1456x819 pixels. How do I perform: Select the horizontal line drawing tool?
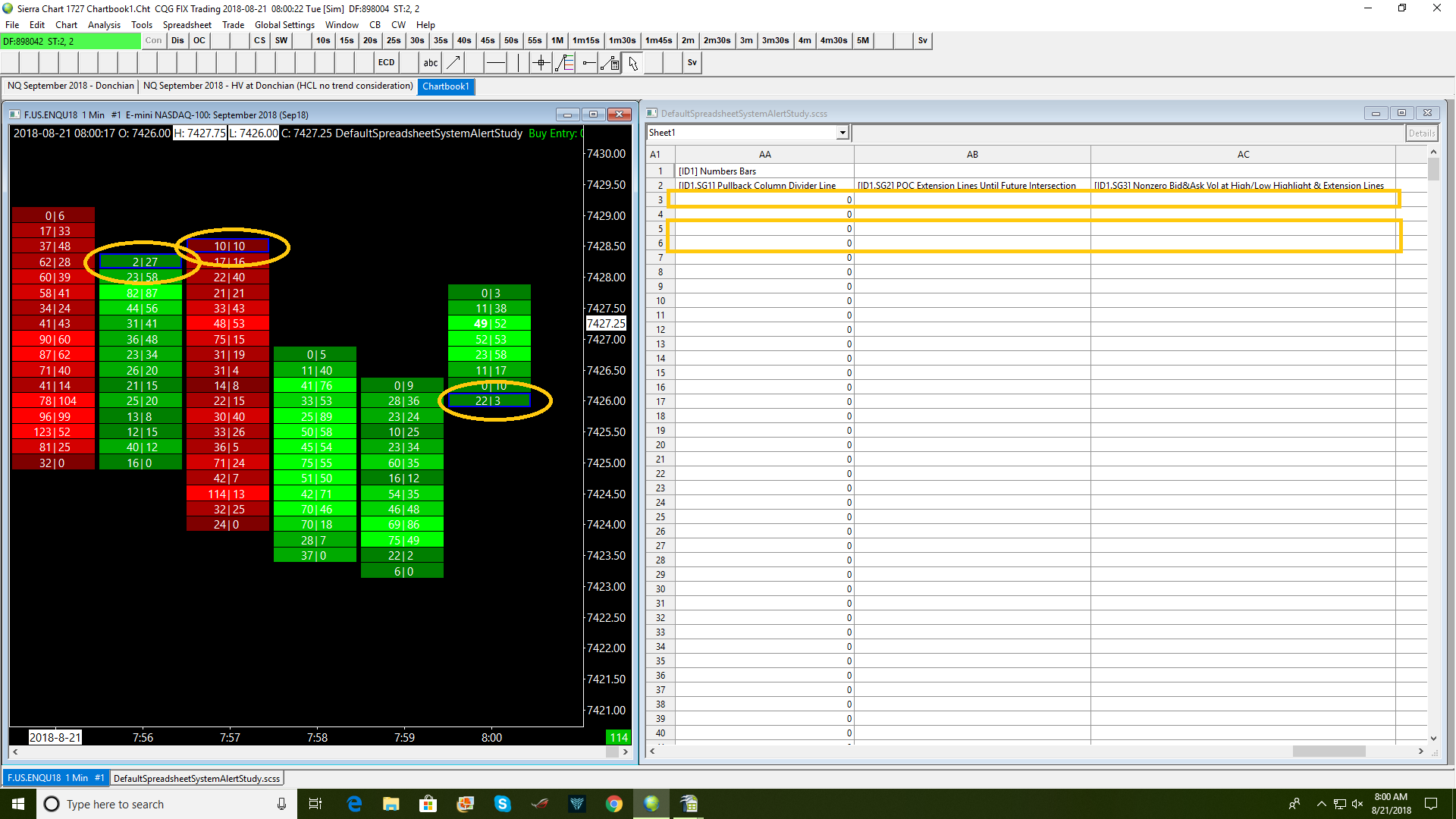point(495,63)
